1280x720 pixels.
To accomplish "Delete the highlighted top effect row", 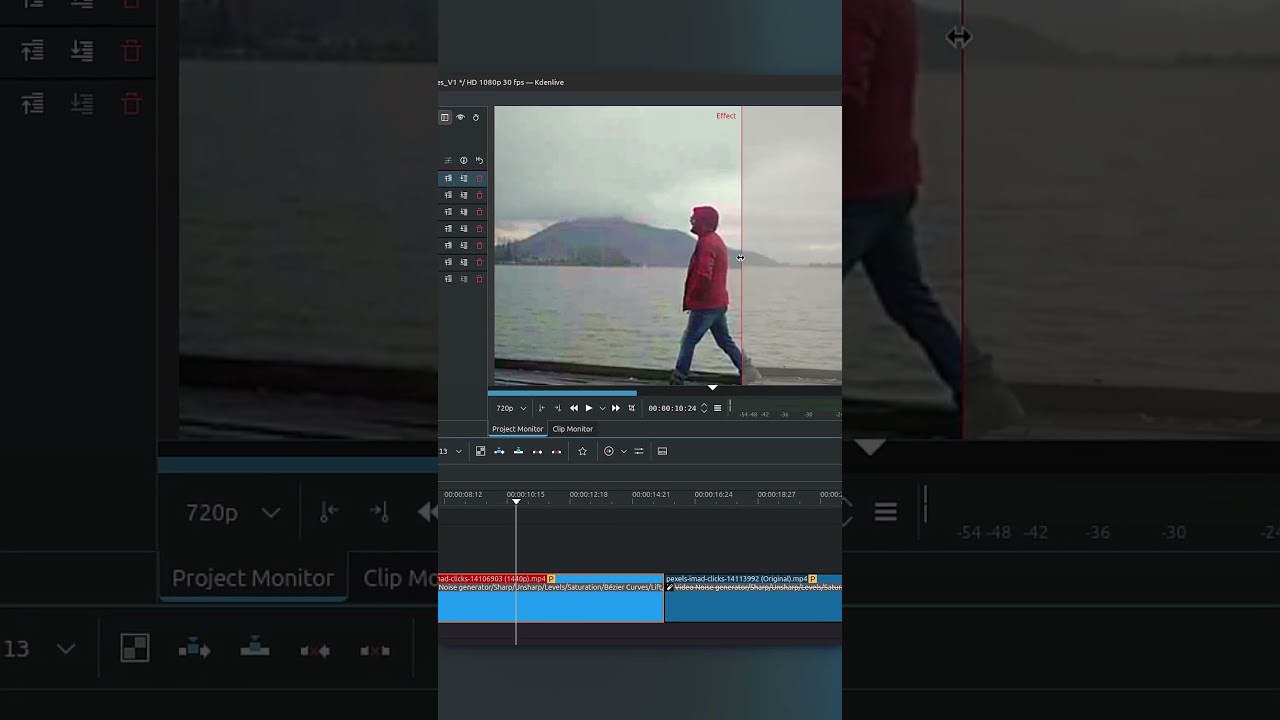I will 479,178.
